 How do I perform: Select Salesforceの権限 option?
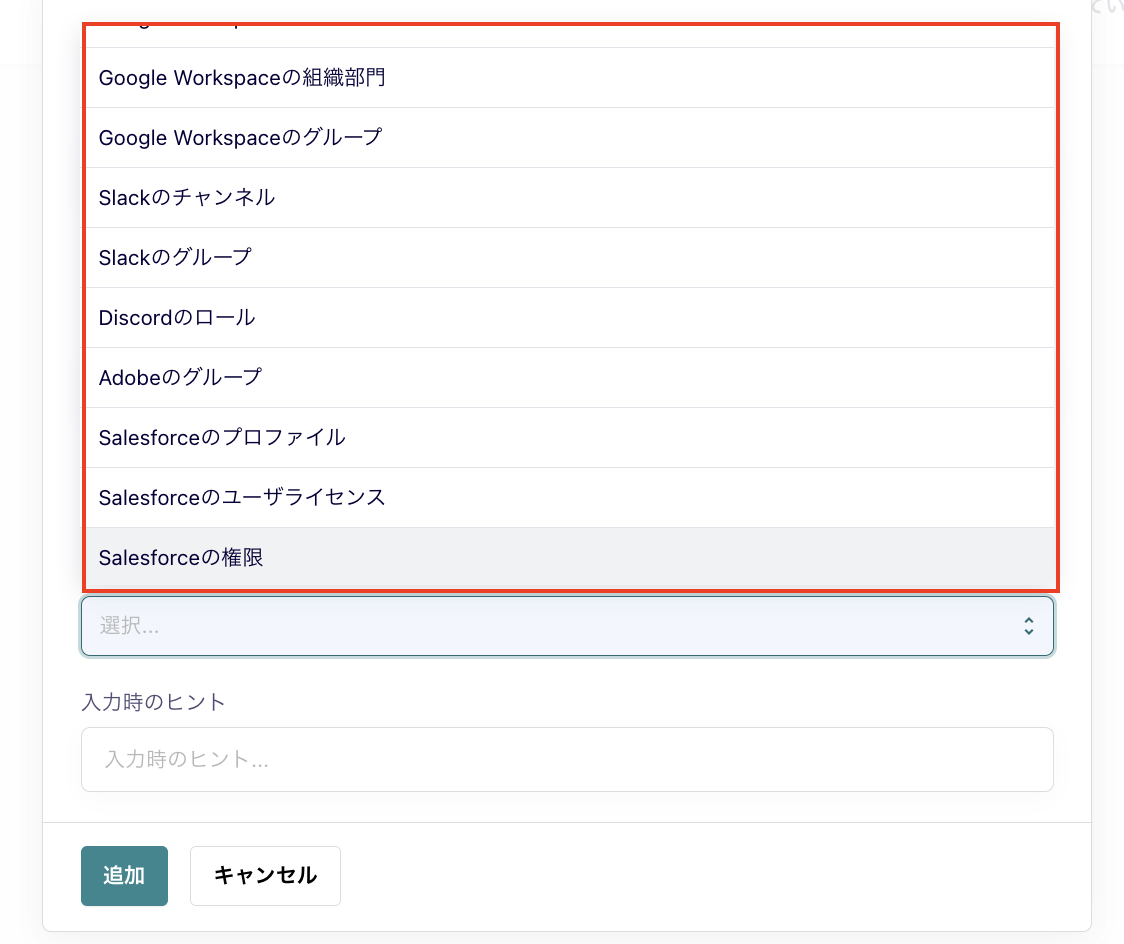coord(570,558)
